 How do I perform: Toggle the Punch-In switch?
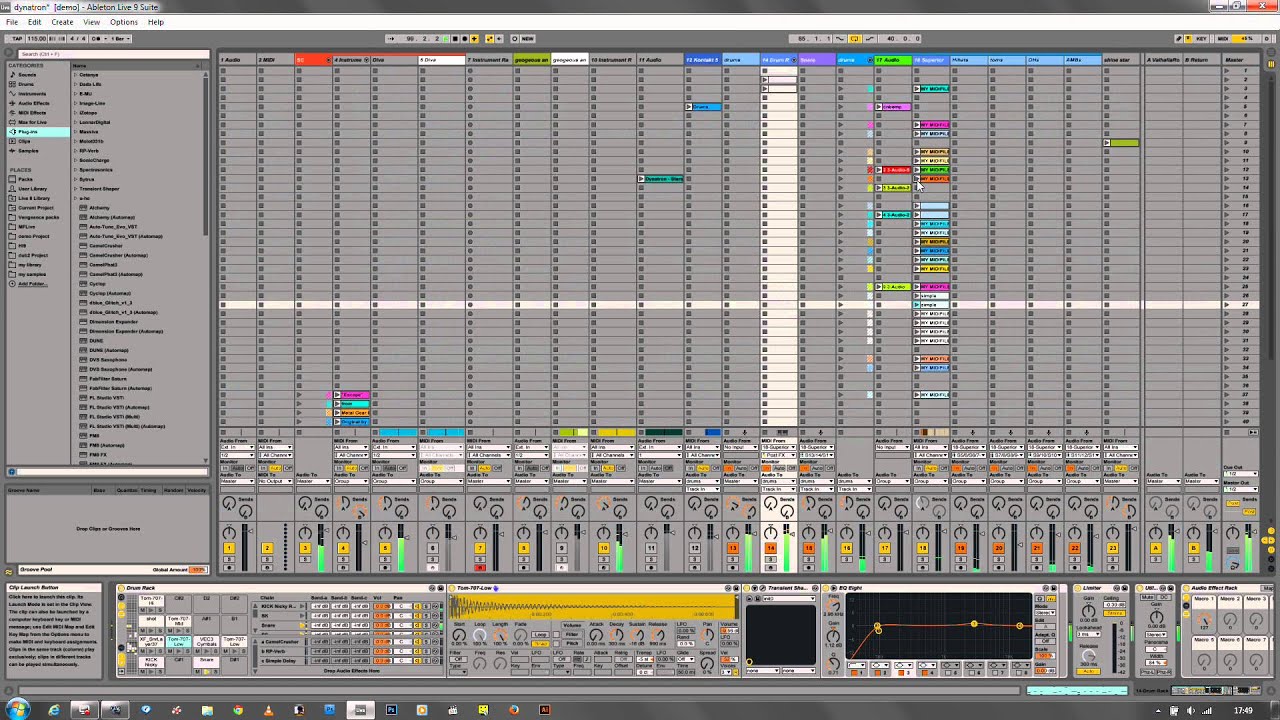point(839,39)
